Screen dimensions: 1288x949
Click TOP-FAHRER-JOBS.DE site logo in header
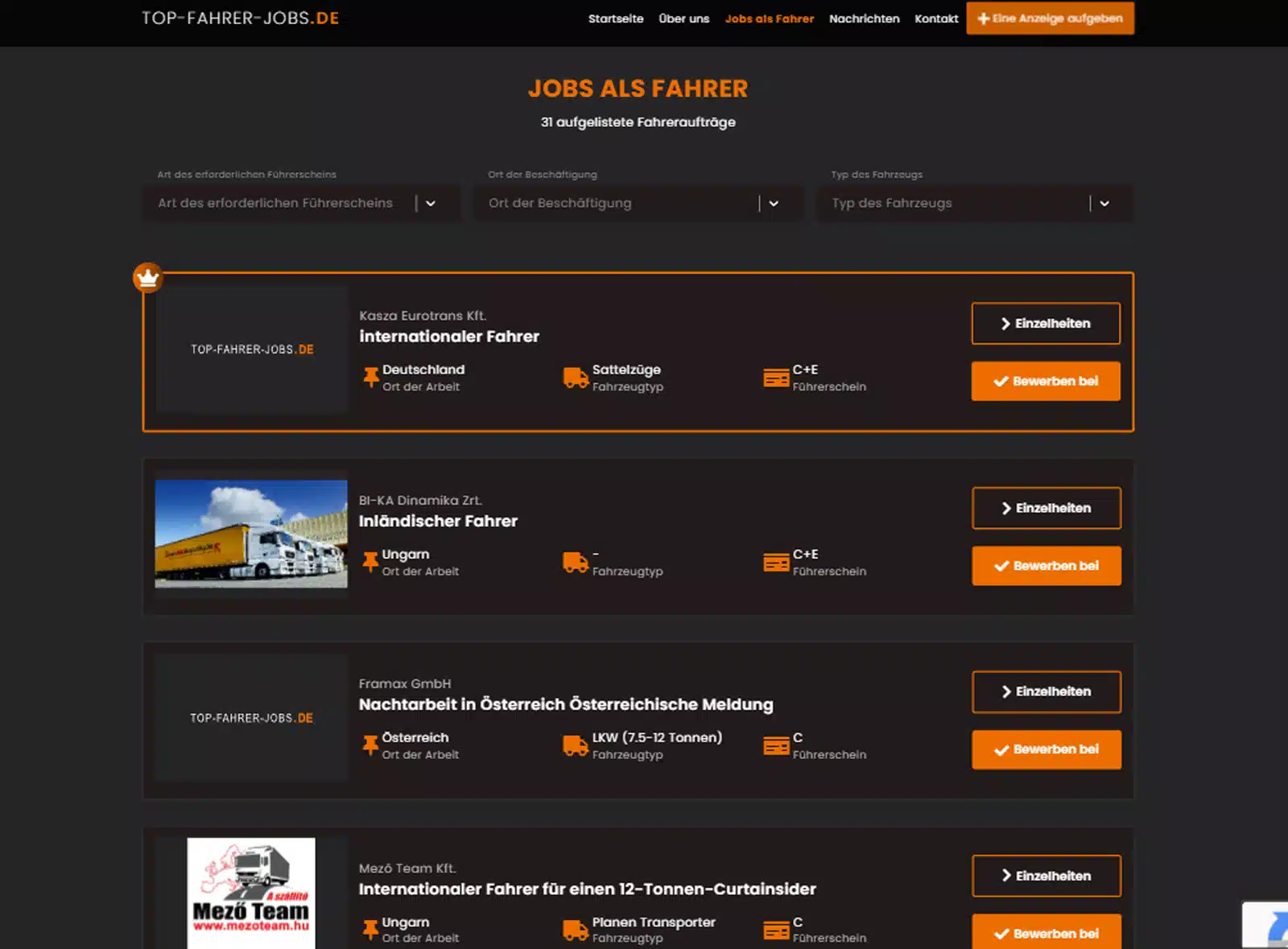click(x=241, y=19)
